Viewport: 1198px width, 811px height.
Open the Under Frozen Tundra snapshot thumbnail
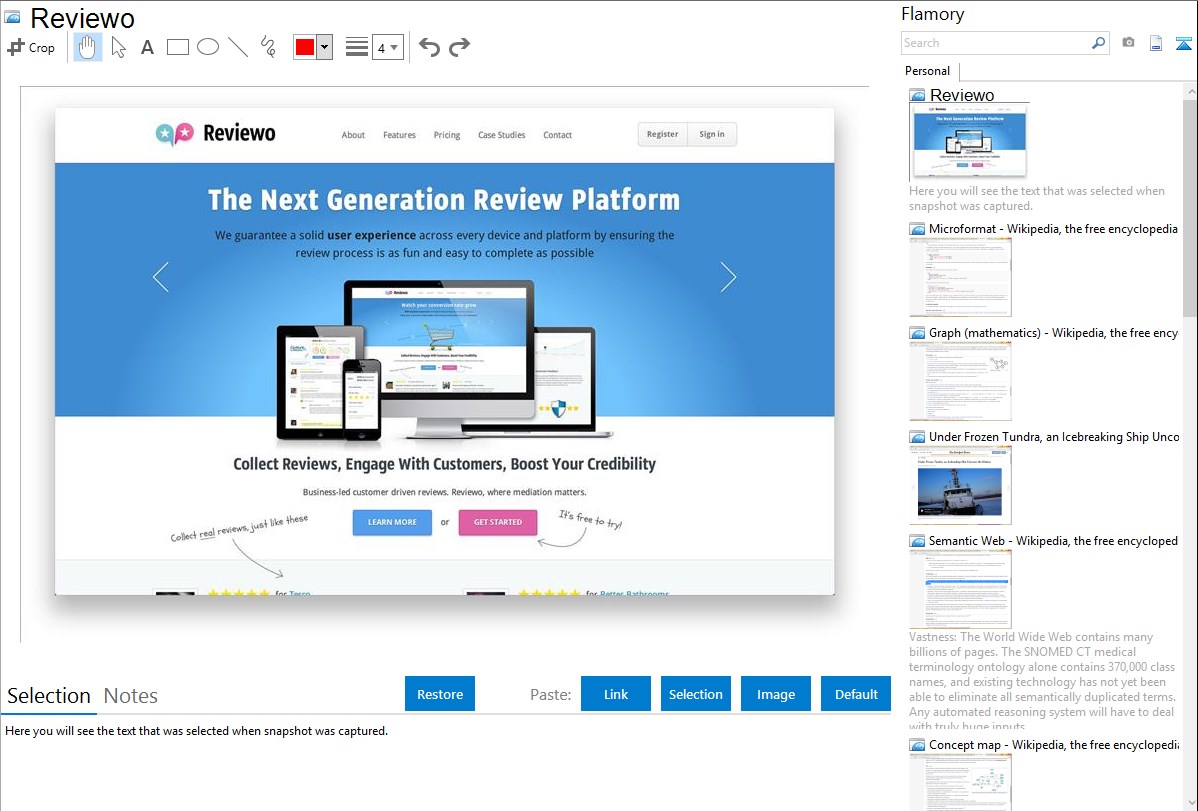960,485
